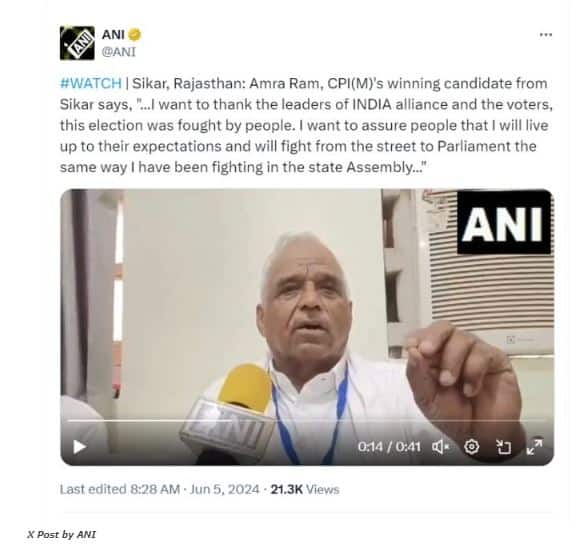Click the video progress bar
The height and width of the screenshot is (553, 582).
307,421
